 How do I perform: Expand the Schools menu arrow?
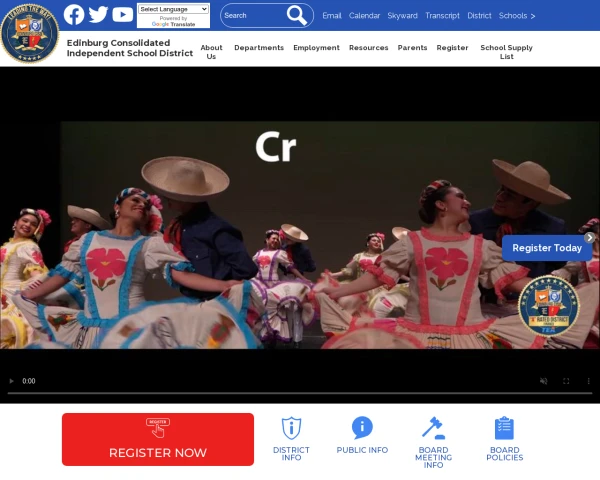click(533, 16)
